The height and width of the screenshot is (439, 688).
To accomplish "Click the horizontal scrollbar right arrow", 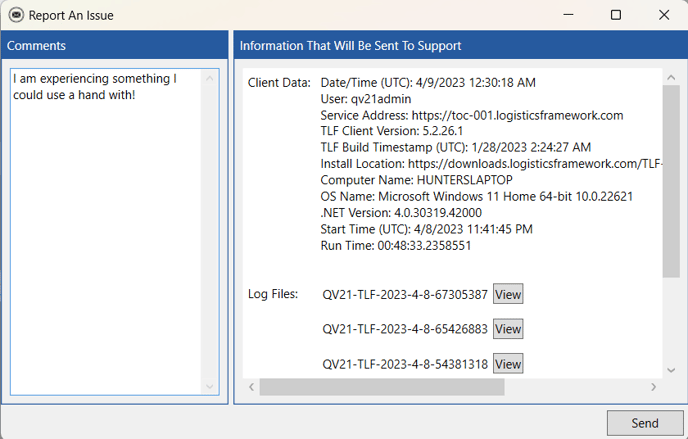I will tap(654, 387).
